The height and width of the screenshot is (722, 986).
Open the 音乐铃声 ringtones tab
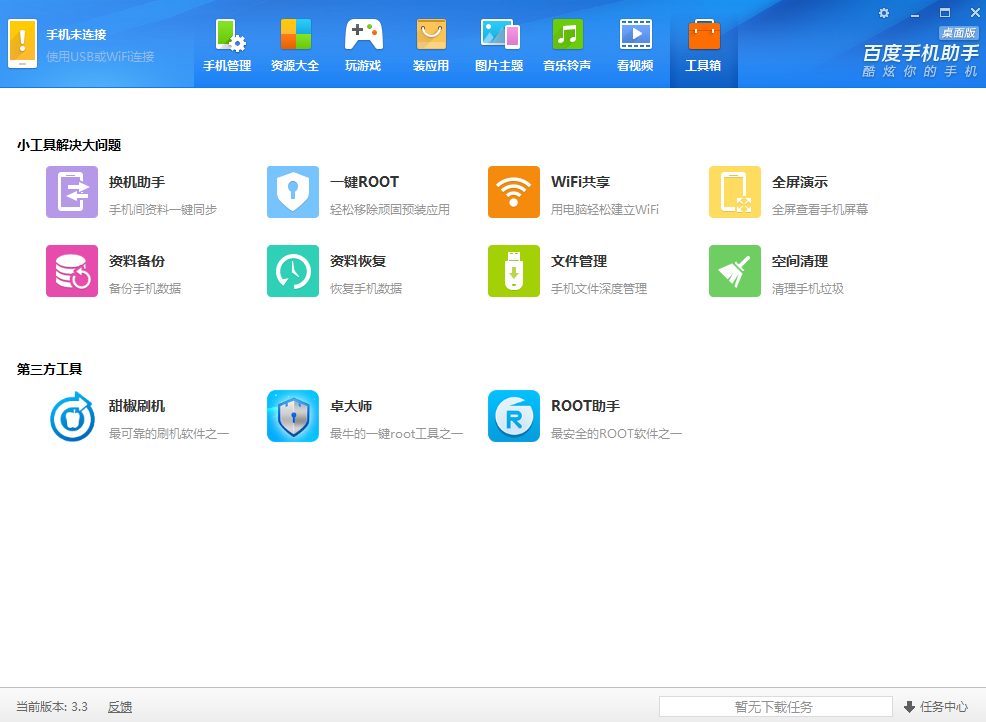click(x=567, y=44)
